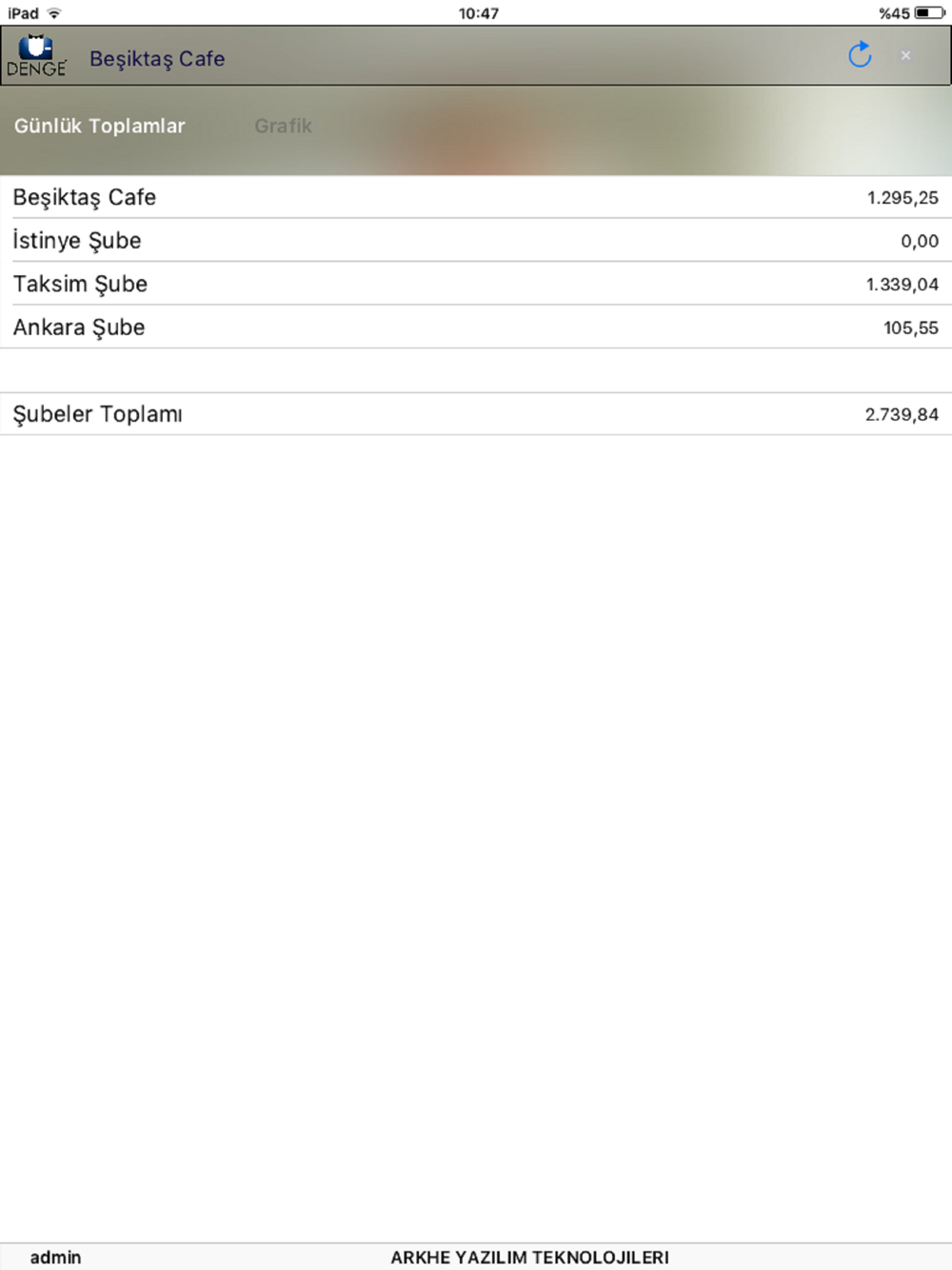Screen dimensions: 952x1270
Task: Tap the 1.339,04 amount value
Action: click(902, 285)
